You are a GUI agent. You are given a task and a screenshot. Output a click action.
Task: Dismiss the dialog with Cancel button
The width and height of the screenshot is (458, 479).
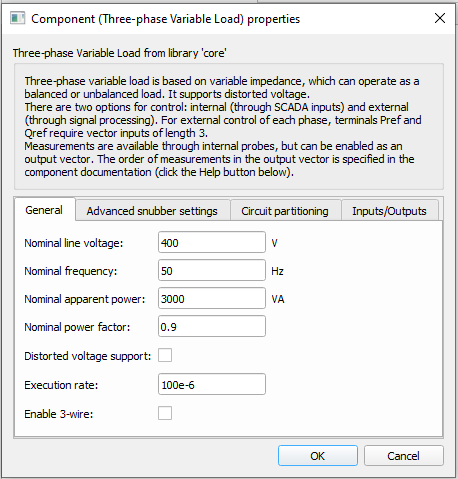(x=404, y=456)
